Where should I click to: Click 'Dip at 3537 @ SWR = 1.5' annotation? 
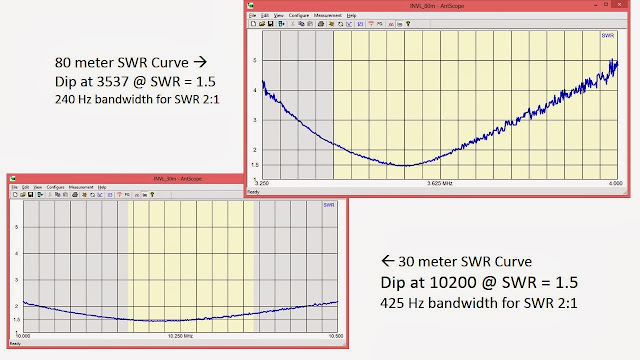(135, 82)
